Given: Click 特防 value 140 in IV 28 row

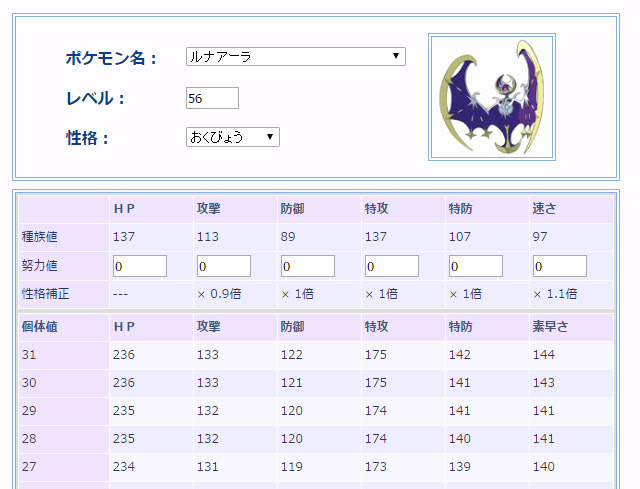Looking at the screenshot, I should [x=460, y=438].
